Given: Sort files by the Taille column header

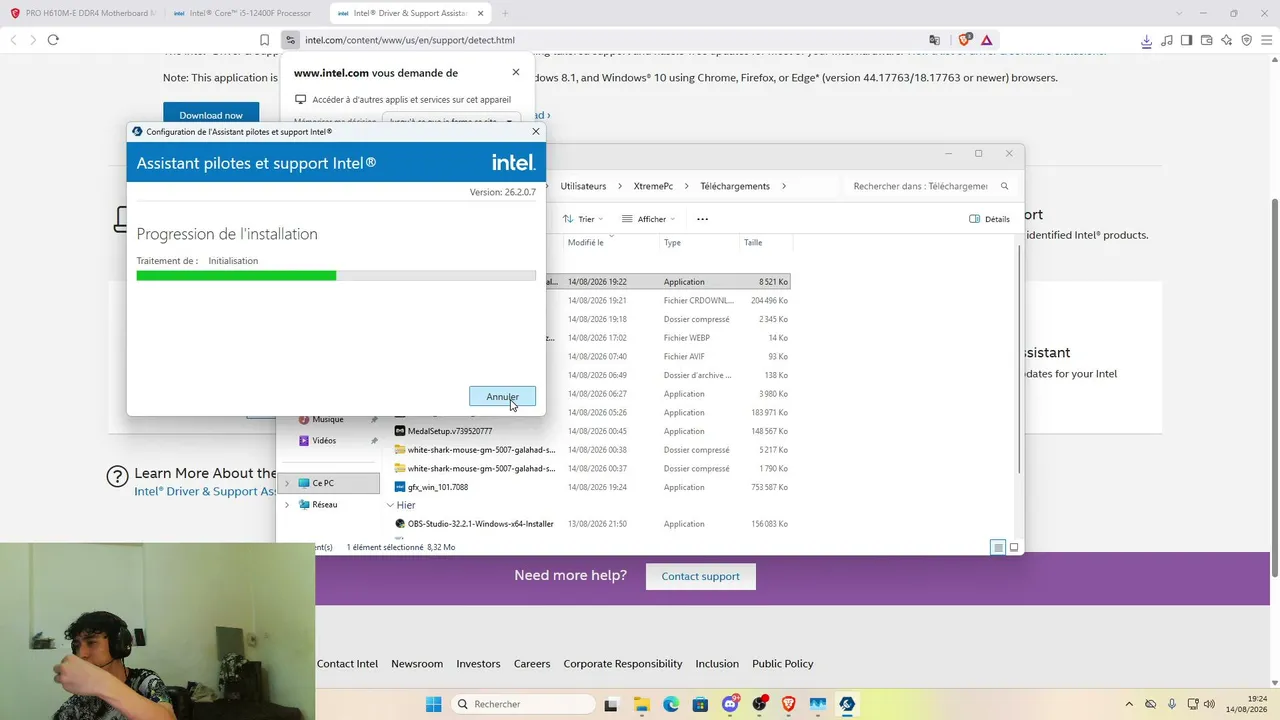Looking at the screenshot, I should pos(753,242).
